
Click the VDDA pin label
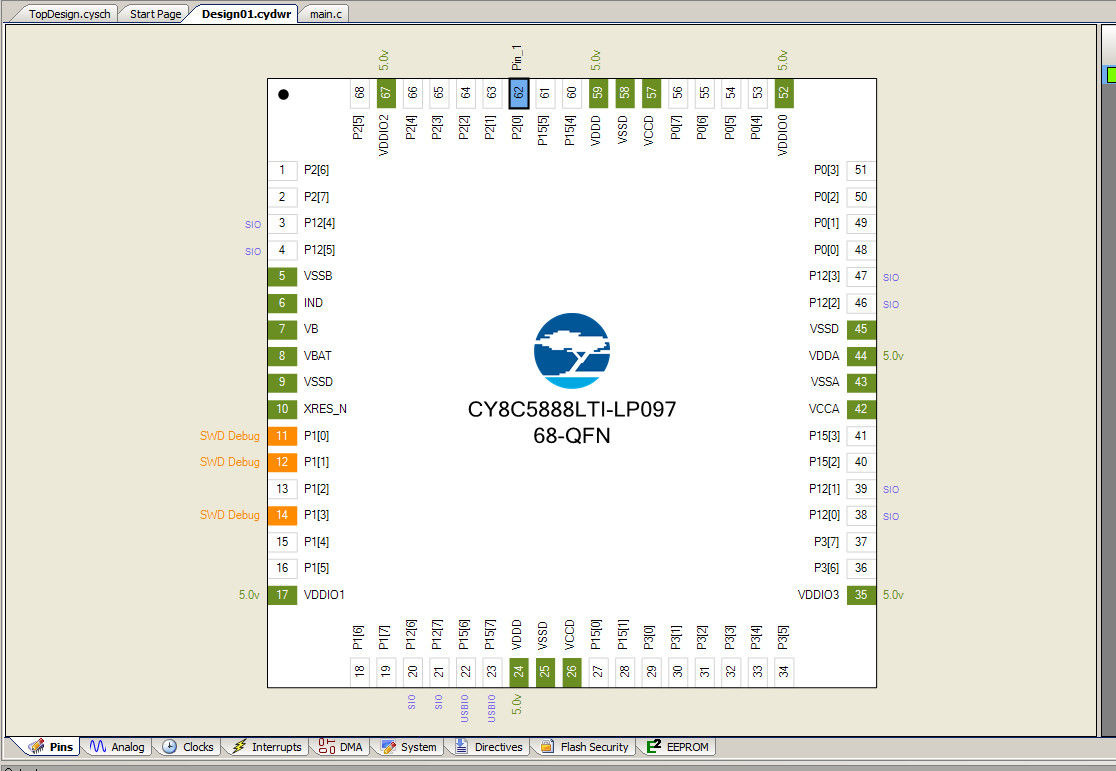coord(824,355)
